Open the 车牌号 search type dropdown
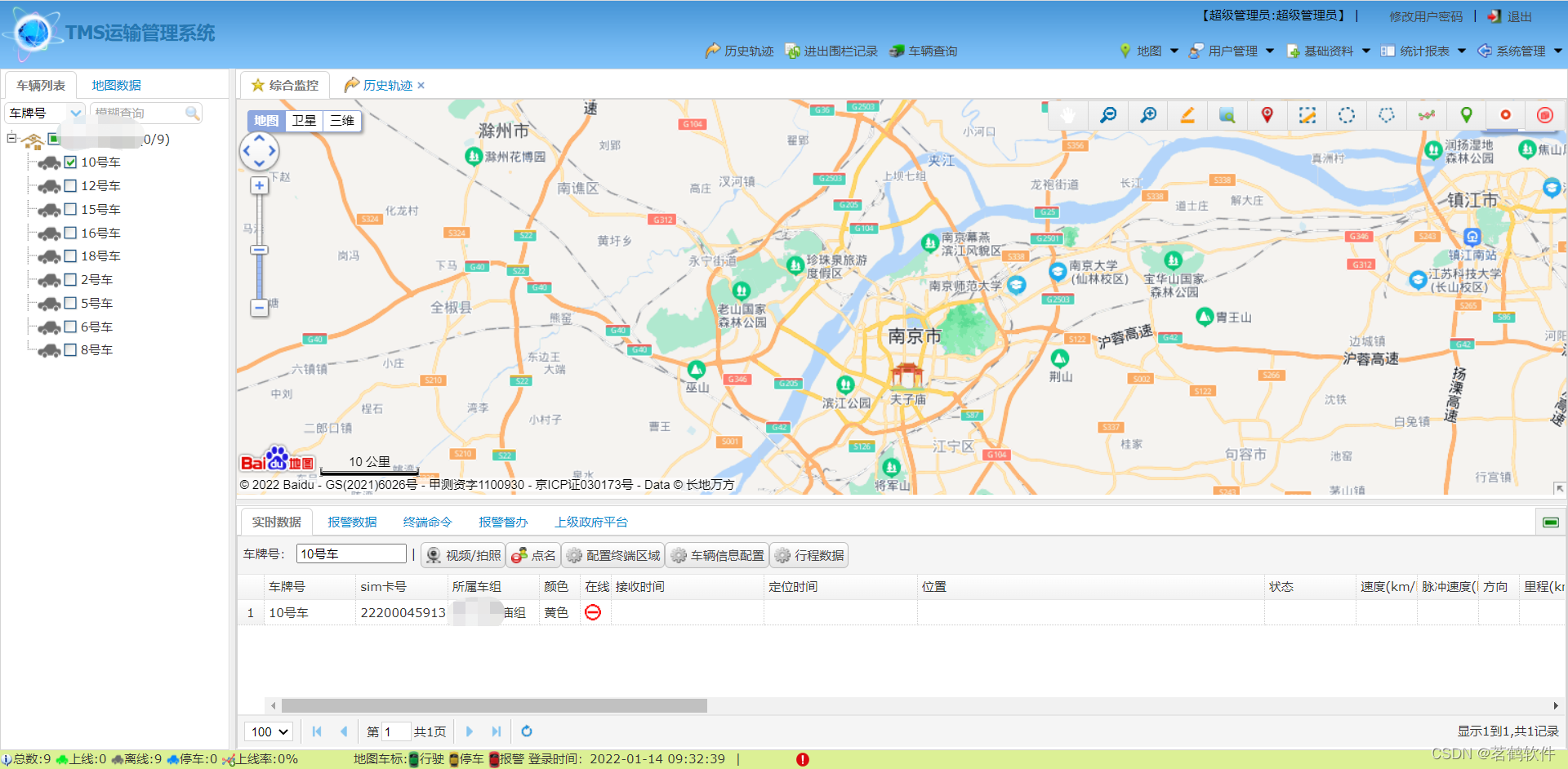This screenshot has width=1568, height=769. (x=75, y=113)
